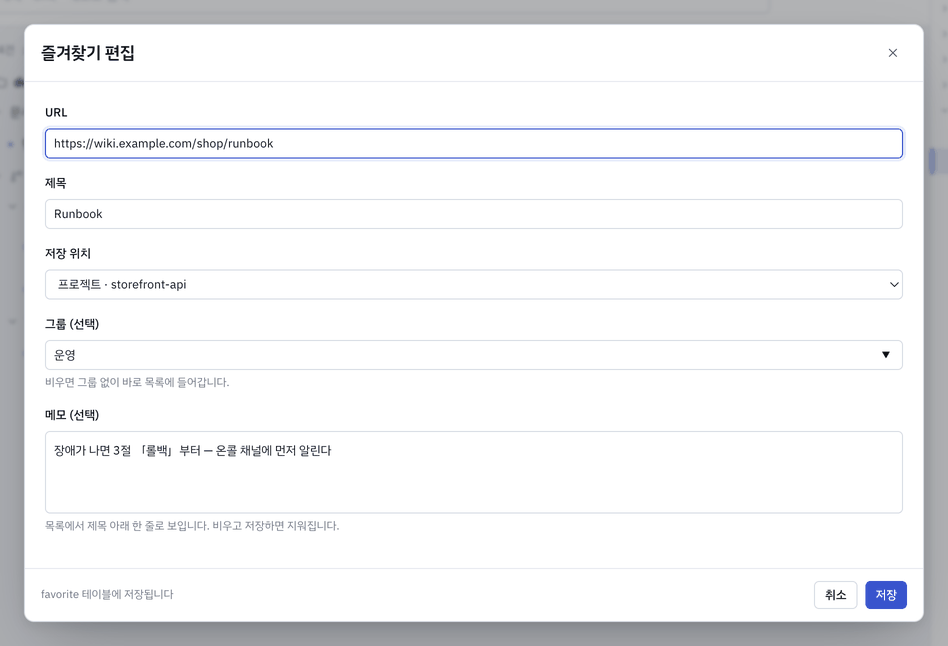
Task: Click the URL field label
Action: pos(56,113)
